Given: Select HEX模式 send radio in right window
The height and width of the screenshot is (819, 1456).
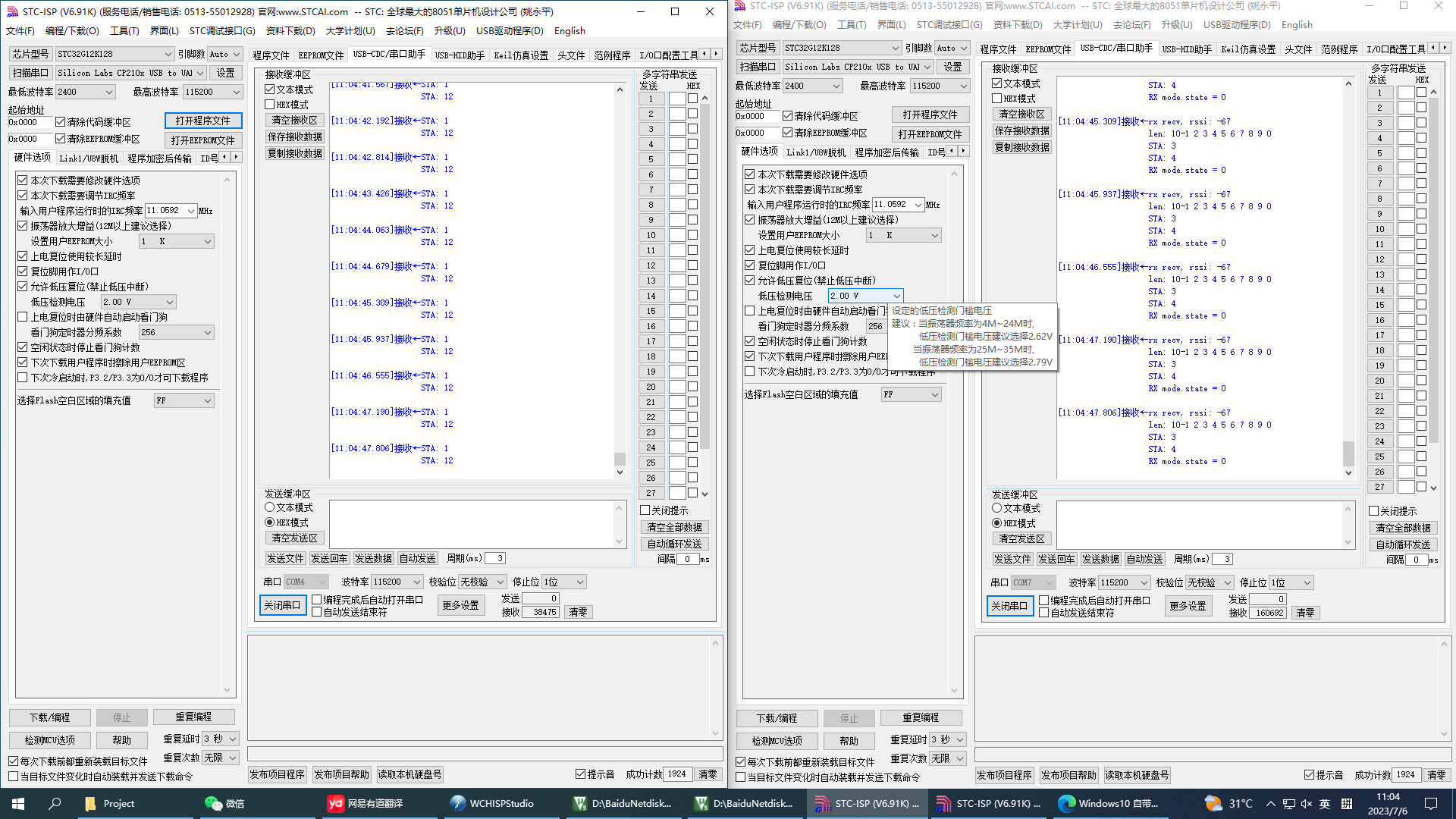Looking at the screenshot, I should [996, 523].
